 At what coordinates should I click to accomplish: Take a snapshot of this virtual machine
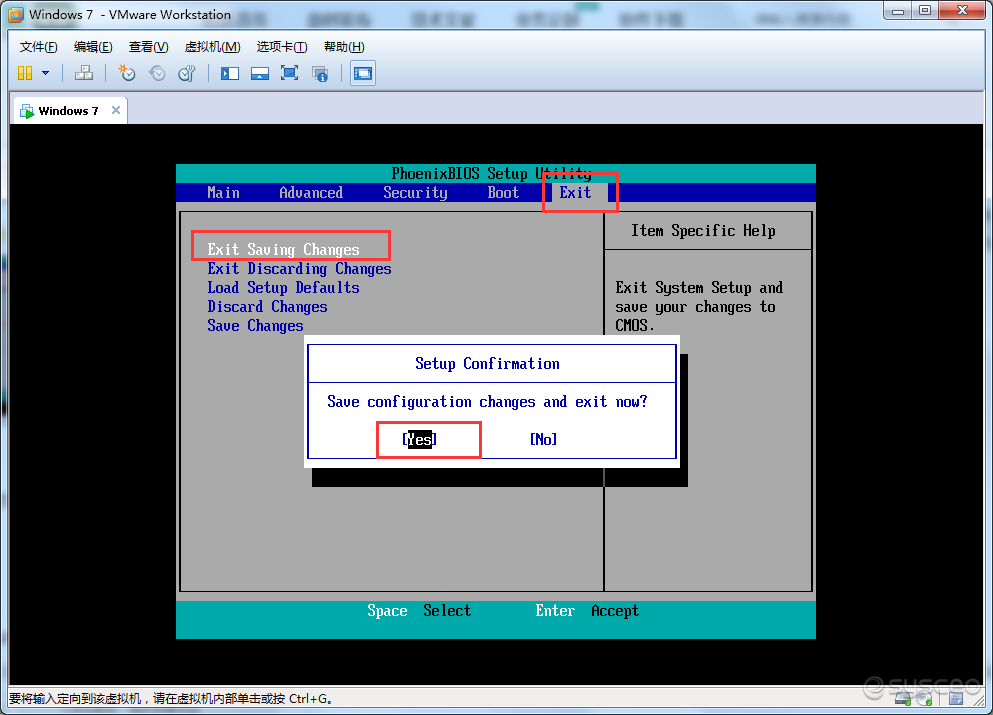(127, 73)
